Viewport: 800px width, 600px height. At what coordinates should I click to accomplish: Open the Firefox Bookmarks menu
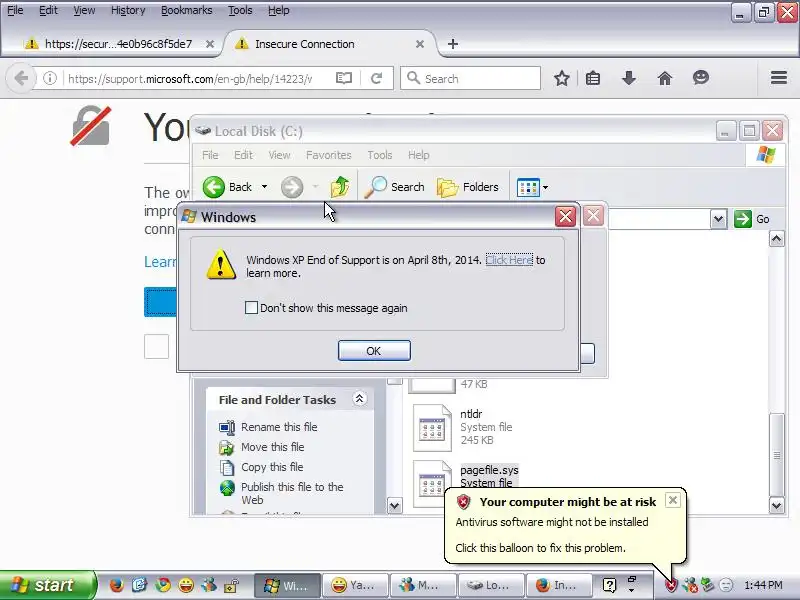(187, 10)
